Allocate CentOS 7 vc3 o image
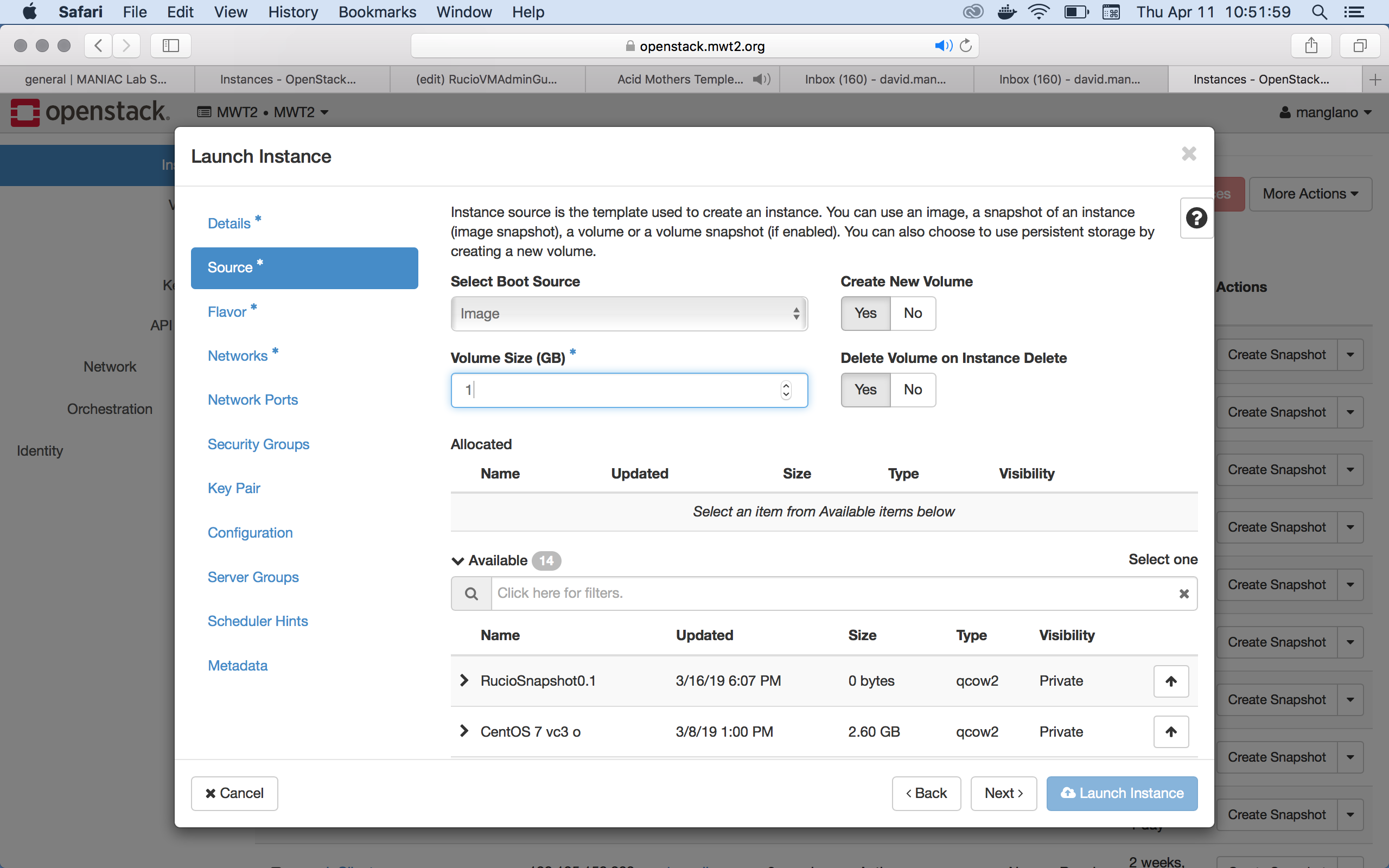The width and height of the screenshot is (1389, 868). coord(1171,731)
